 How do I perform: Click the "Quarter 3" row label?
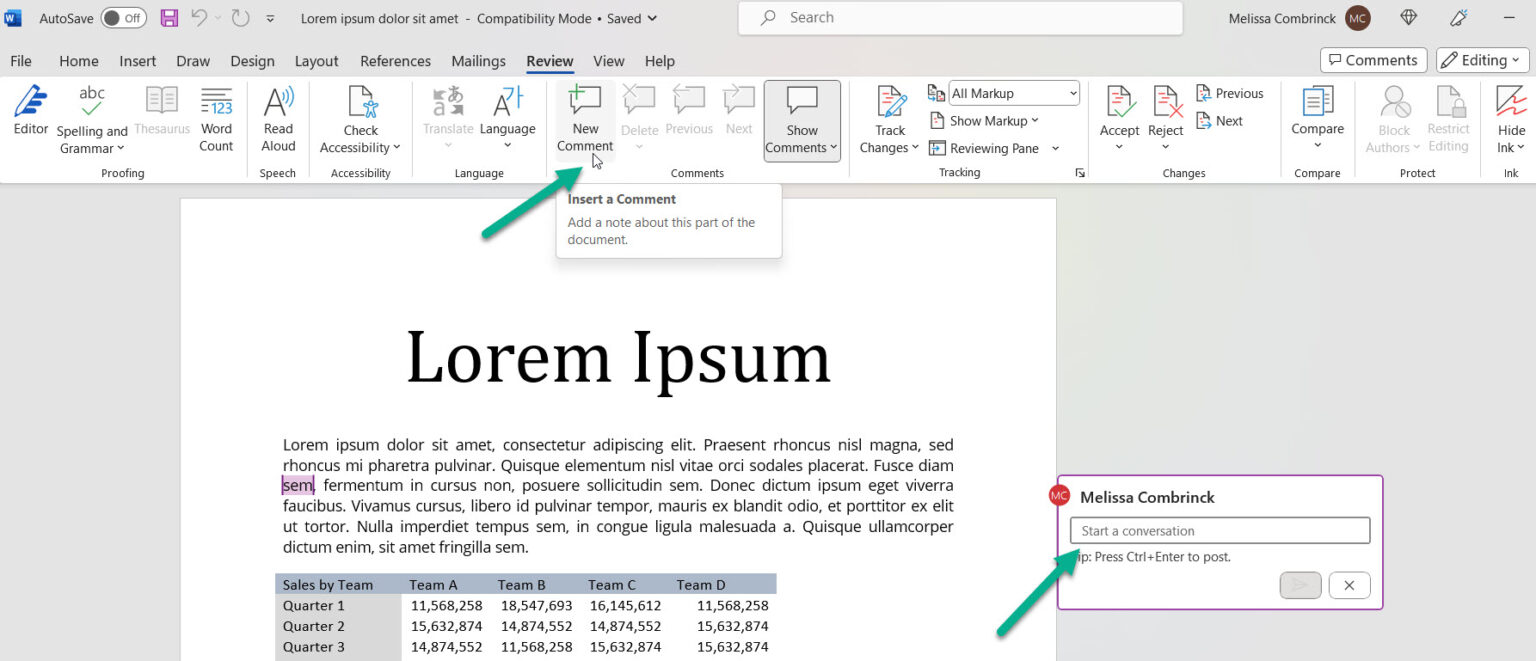click(314, 647)
